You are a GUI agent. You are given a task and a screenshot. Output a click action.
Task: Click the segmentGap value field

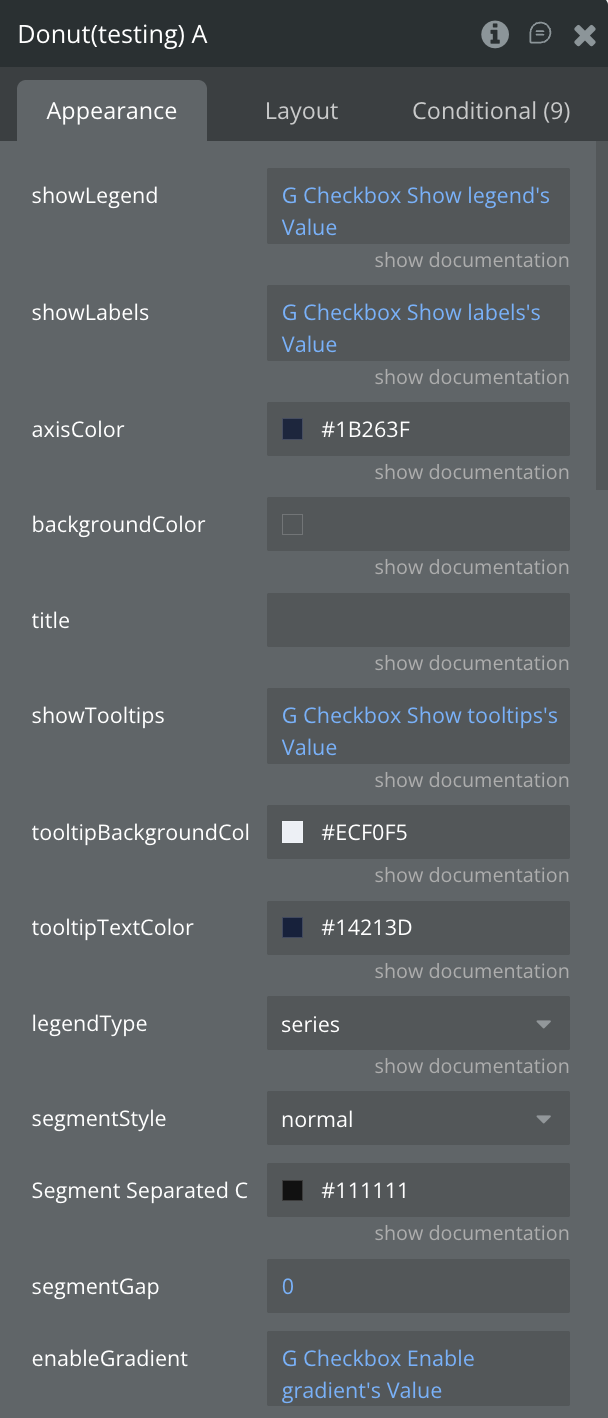pos(418,1286)
